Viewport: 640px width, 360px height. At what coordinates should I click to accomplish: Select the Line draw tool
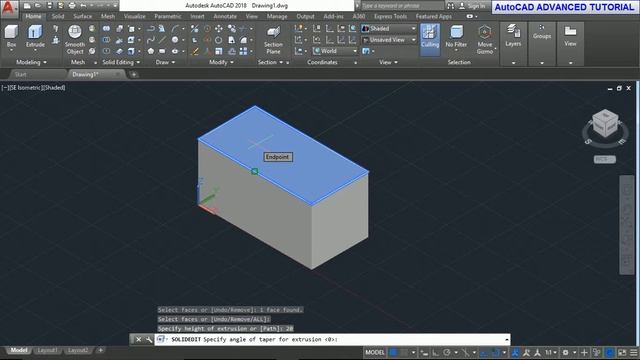click(162, 40)
